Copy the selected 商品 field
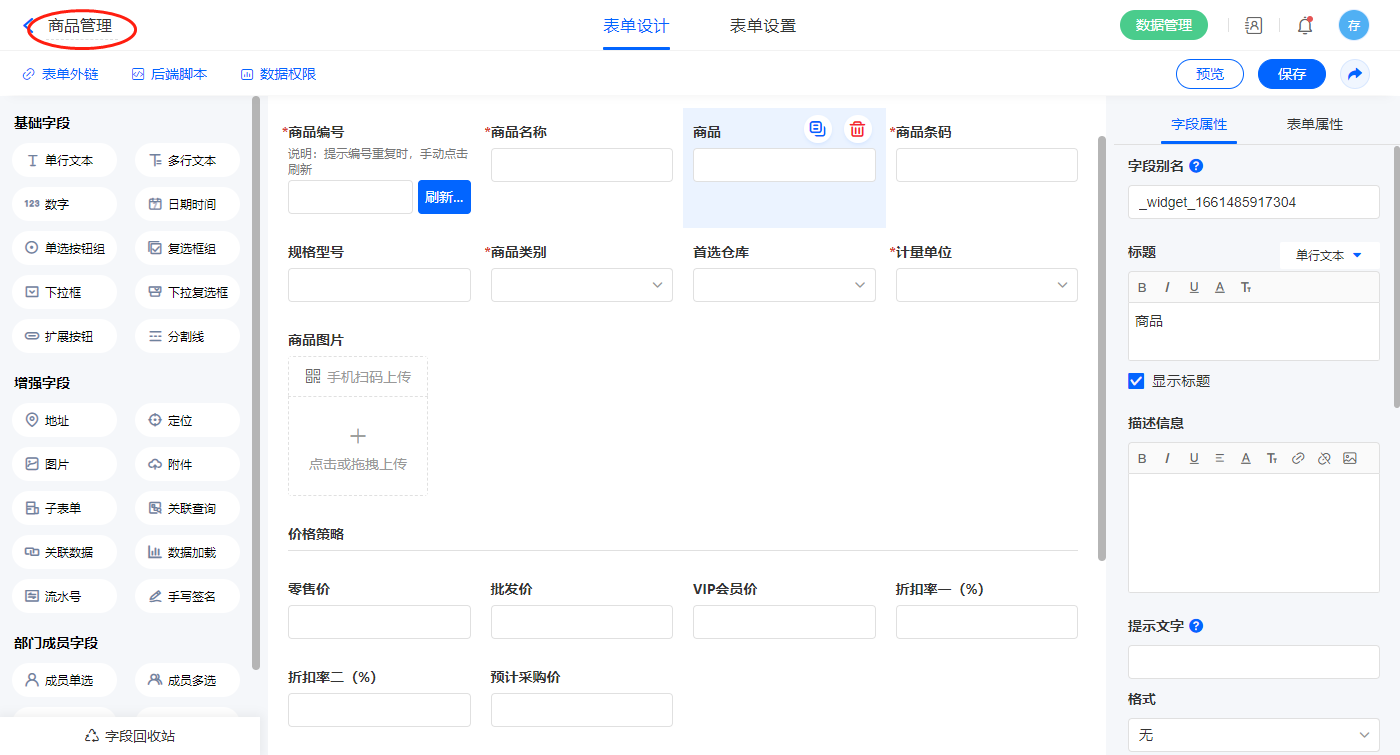 coord(818,129)
